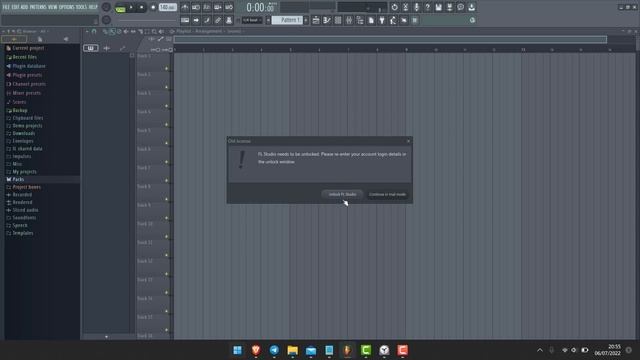
Task: Open the OPTIONS menu
Action: click(67, 7)
